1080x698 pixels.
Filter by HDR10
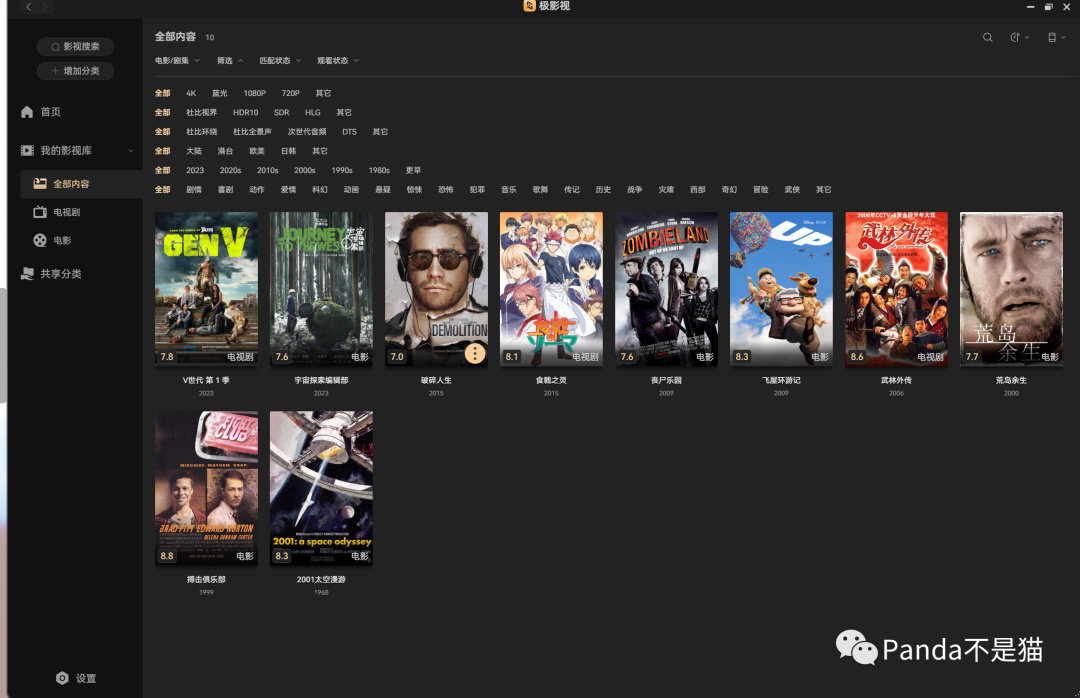(245, 112)
